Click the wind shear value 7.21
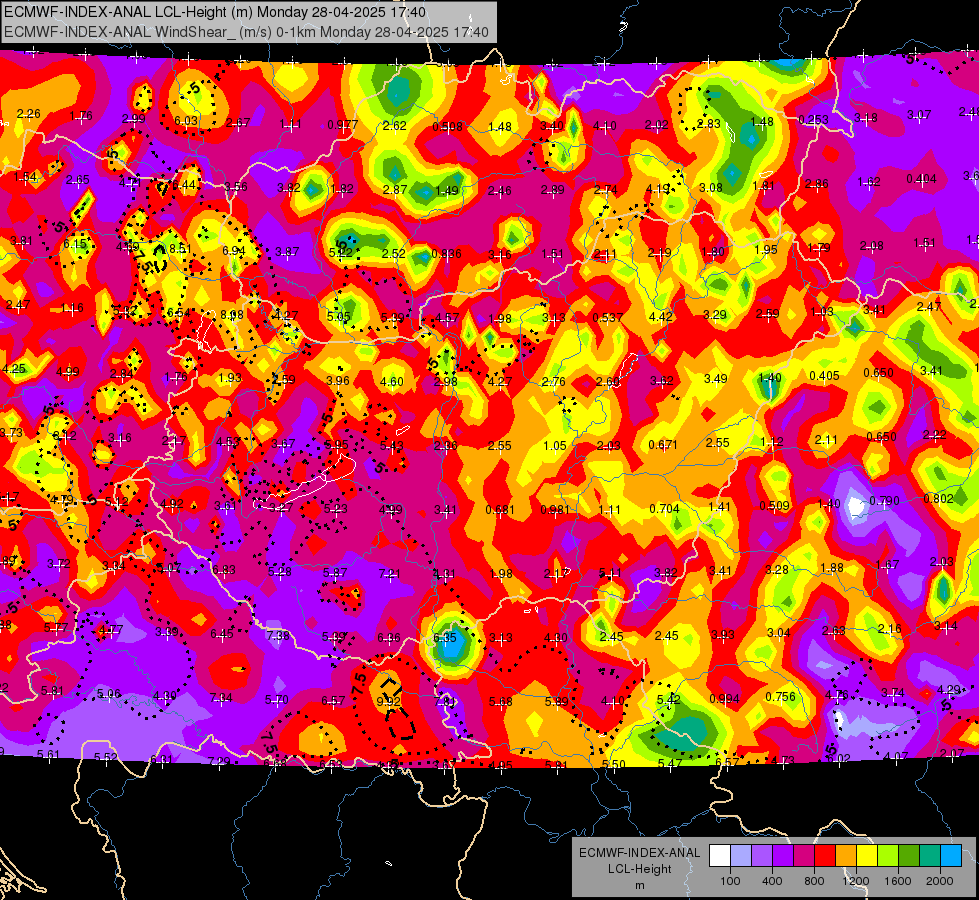 pyautogui.click(x=390, y=573)
